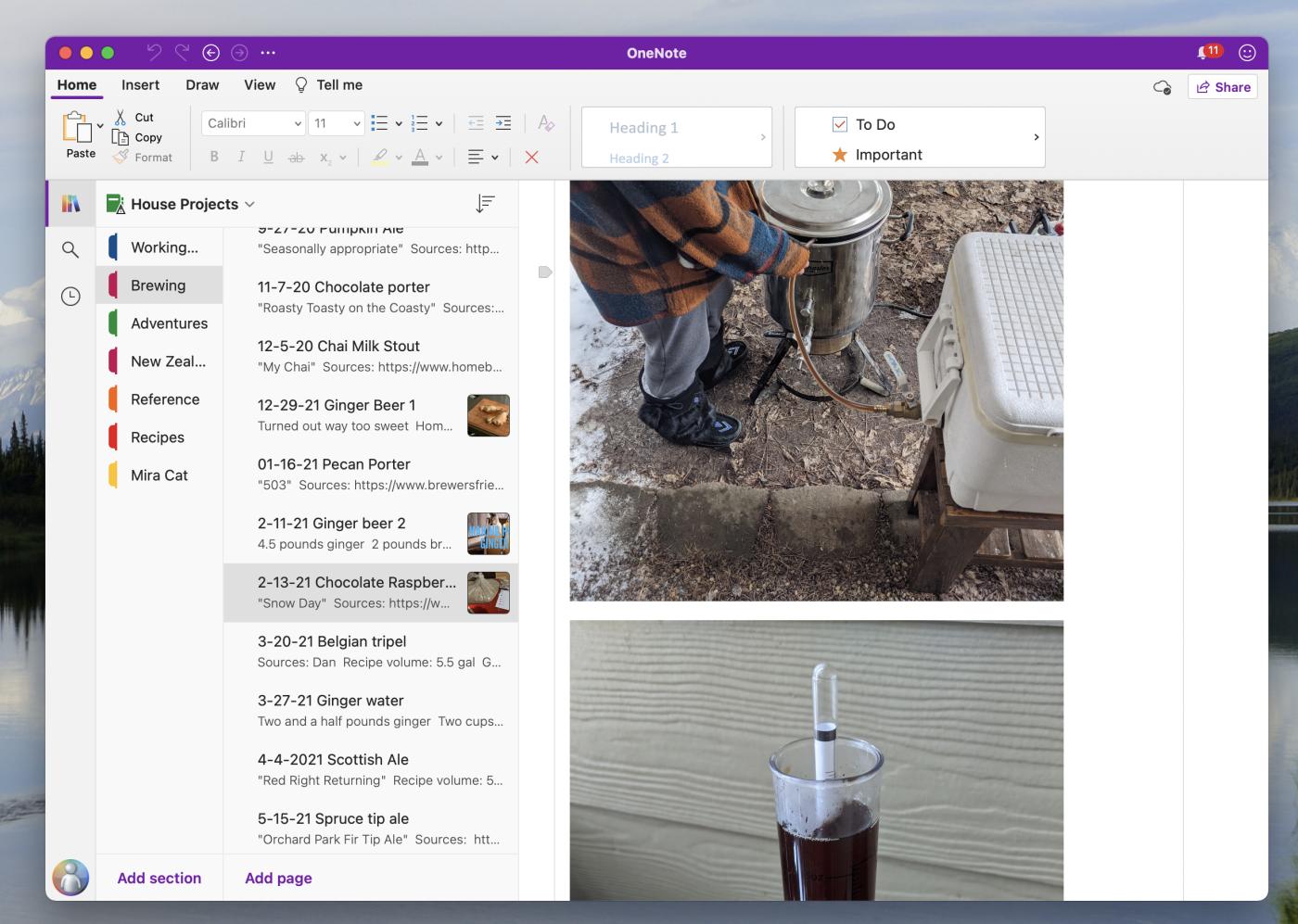Open page 5-15-21 Spruce tip ale

tap(371, 829)
